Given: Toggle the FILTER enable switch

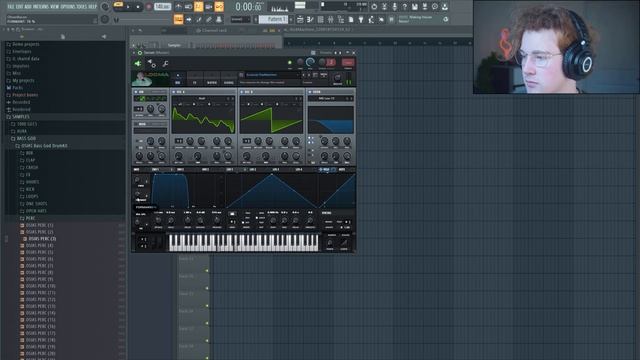Looking at the screenshot, I should click(310, 92).
